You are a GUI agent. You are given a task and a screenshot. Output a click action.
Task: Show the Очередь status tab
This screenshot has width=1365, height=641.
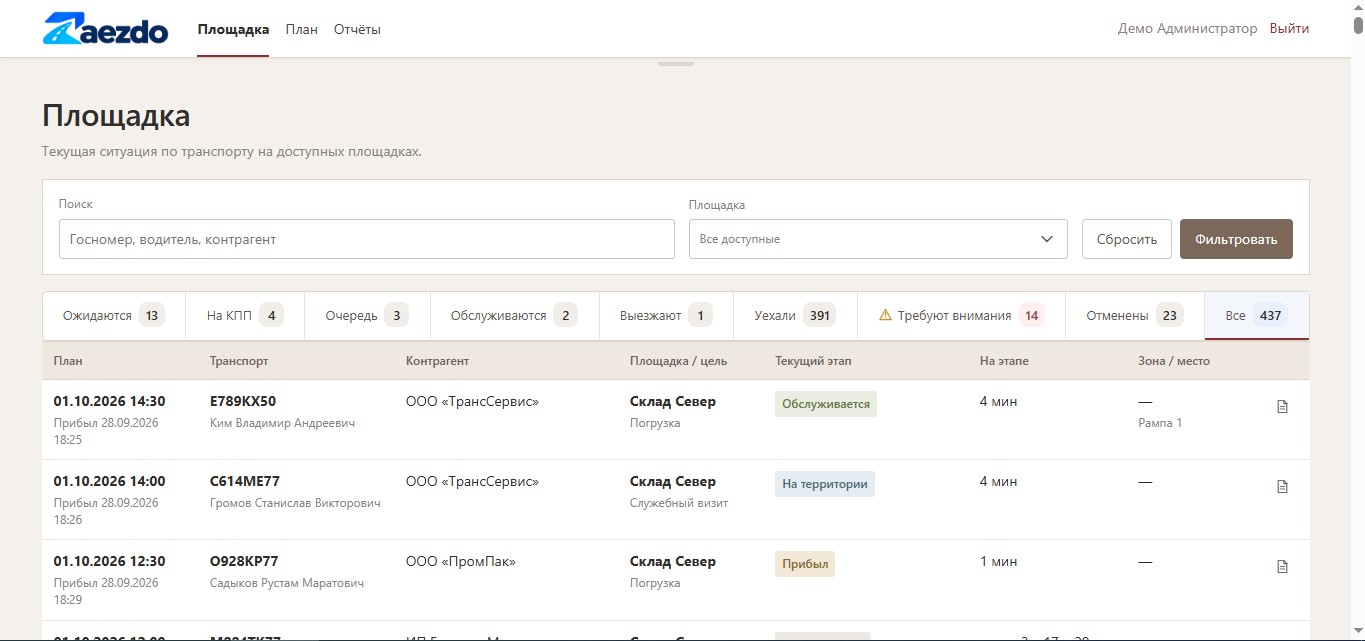[x=367, y=316]
